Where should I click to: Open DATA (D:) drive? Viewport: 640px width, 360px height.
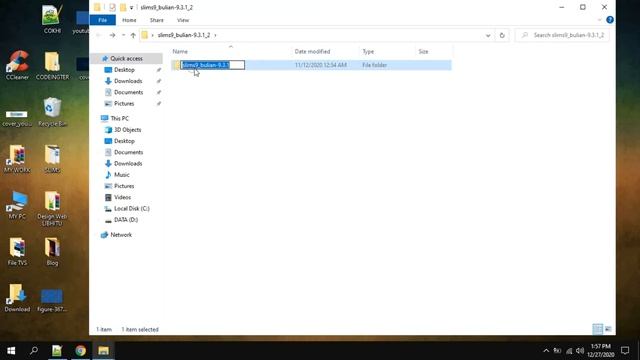[x=126, y=220]
